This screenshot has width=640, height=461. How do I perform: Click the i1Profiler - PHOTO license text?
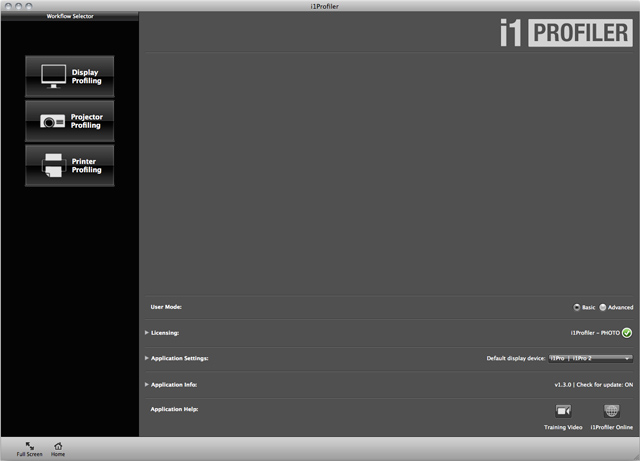595,333
